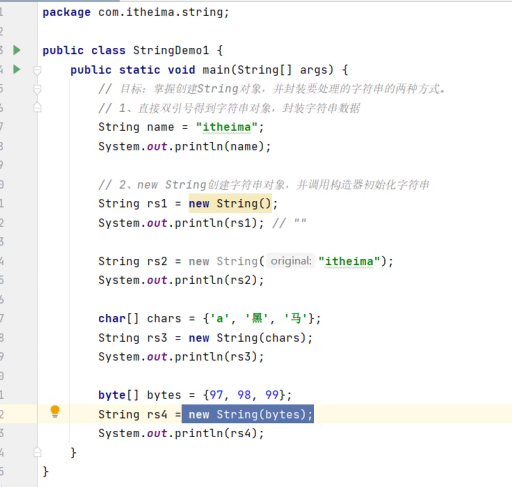Click println(rs3) statement

pyautogui.click(x=181, y=357)
